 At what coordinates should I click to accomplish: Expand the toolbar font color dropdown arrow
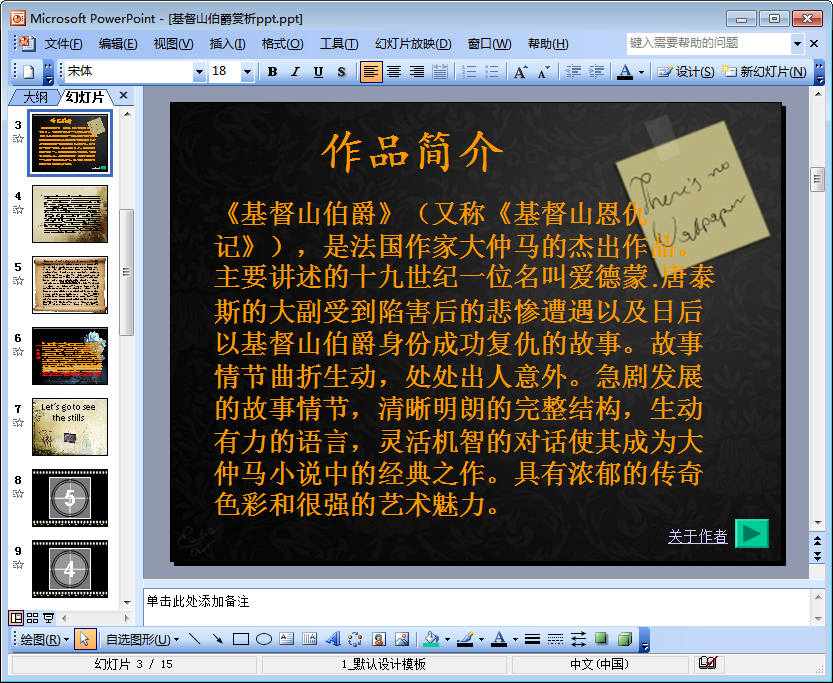(641, 72)
